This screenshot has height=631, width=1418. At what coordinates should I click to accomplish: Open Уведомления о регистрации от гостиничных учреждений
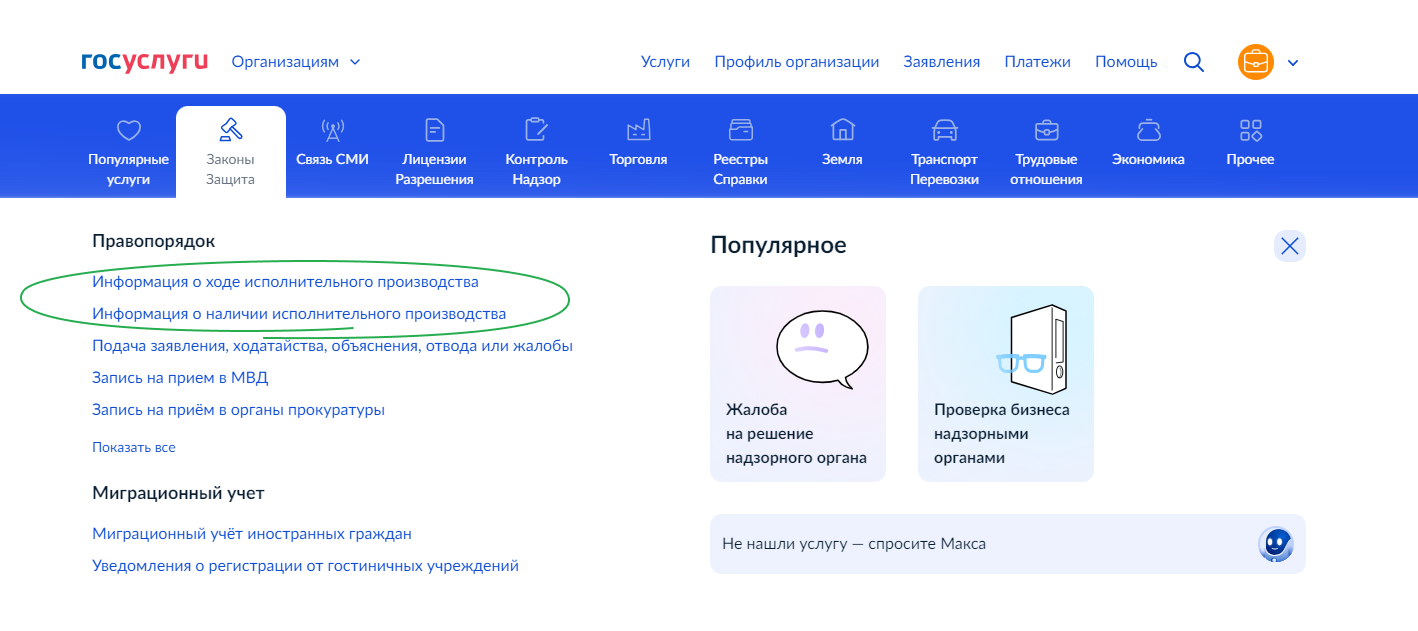tap(305, 566)
